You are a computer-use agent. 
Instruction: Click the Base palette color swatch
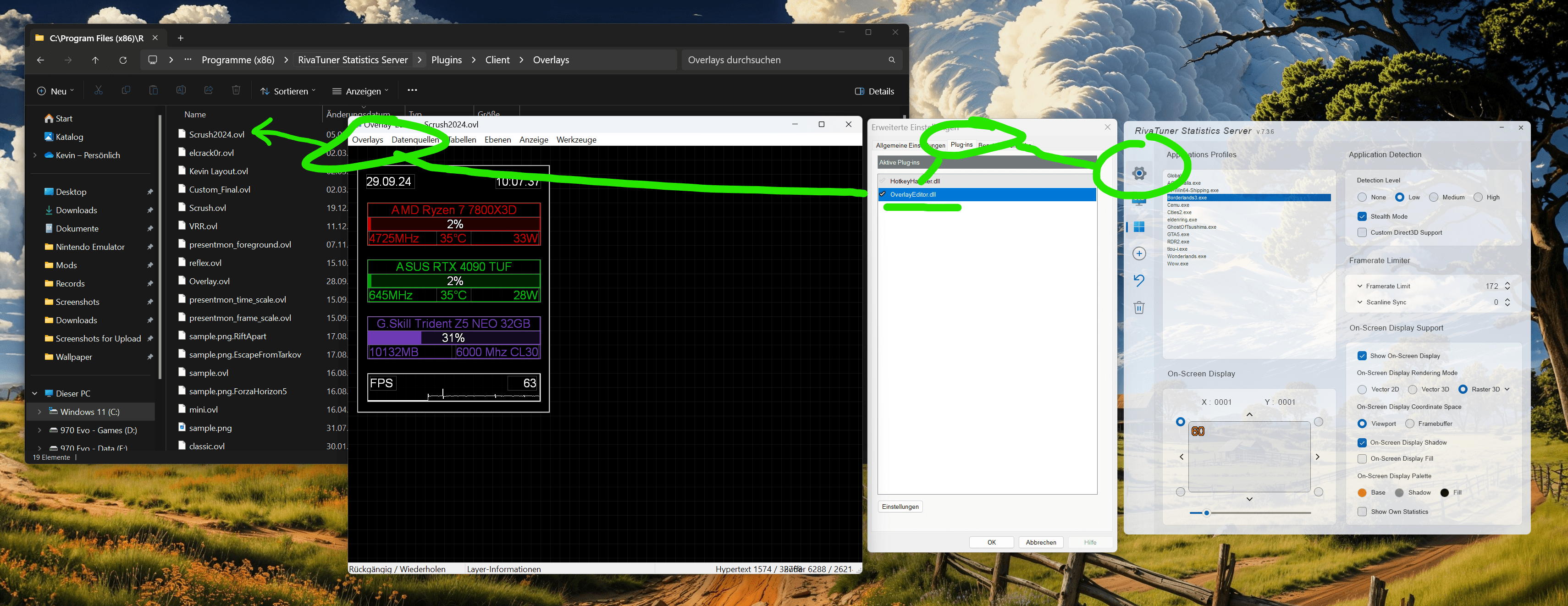coord(1362,493)
